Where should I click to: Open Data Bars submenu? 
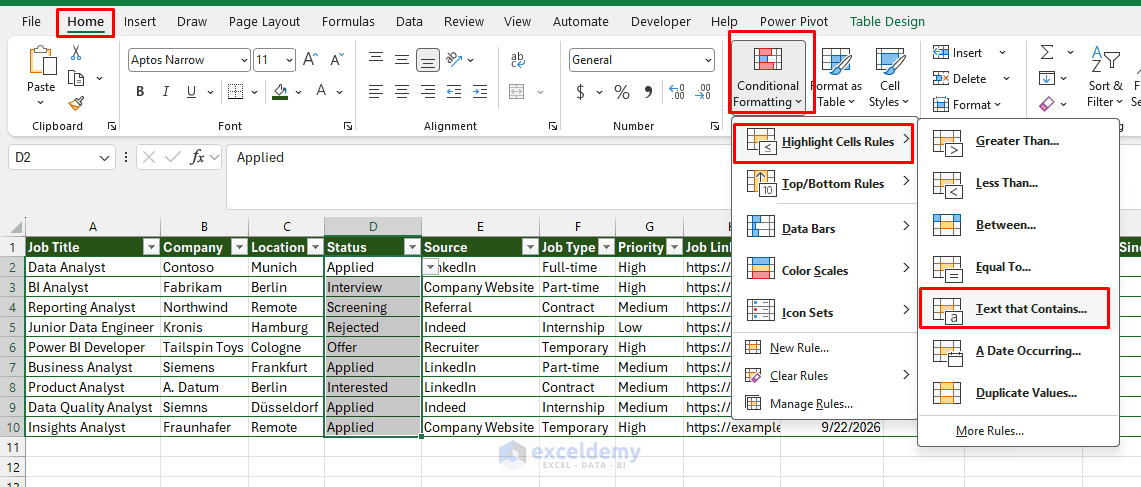824,228
